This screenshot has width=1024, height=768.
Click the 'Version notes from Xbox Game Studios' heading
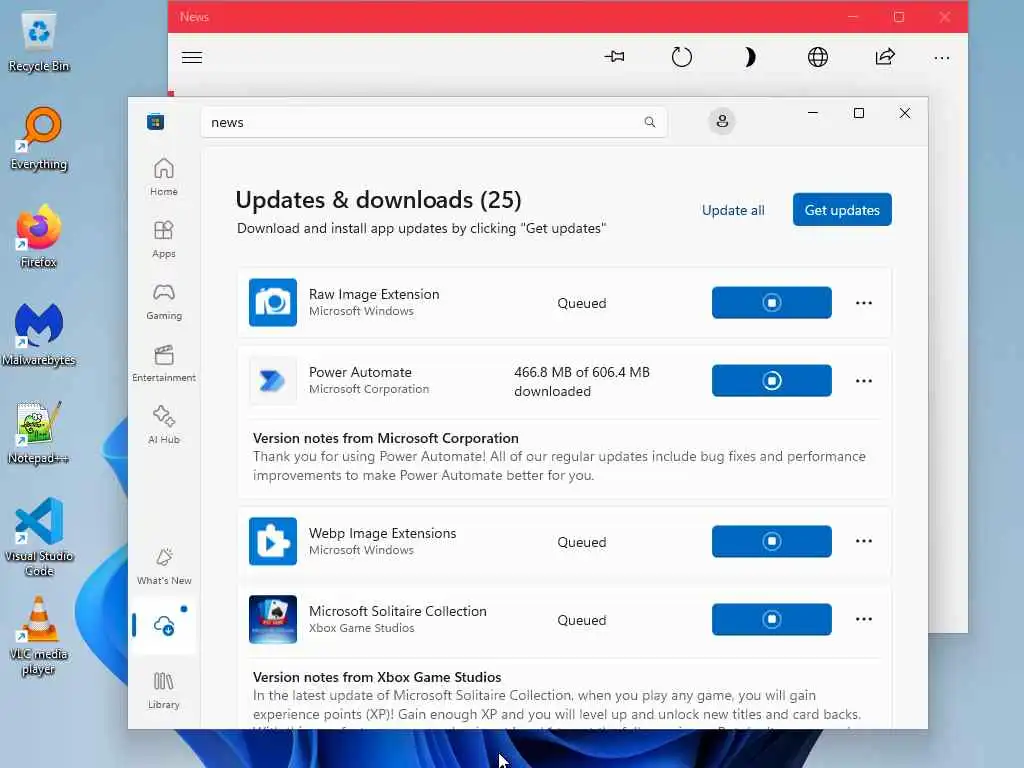tap(377, 677)
